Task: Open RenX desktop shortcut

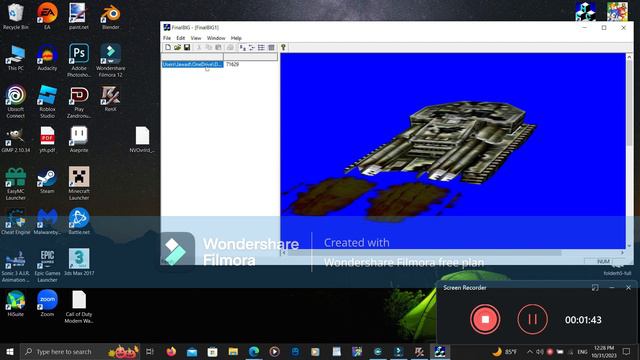Action: click(111, 98)
